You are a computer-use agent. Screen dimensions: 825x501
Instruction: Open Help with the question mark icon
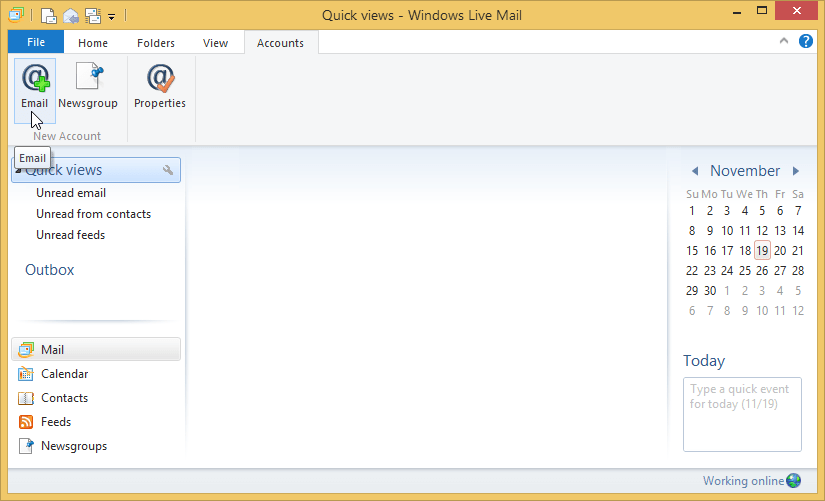point(806,41)
